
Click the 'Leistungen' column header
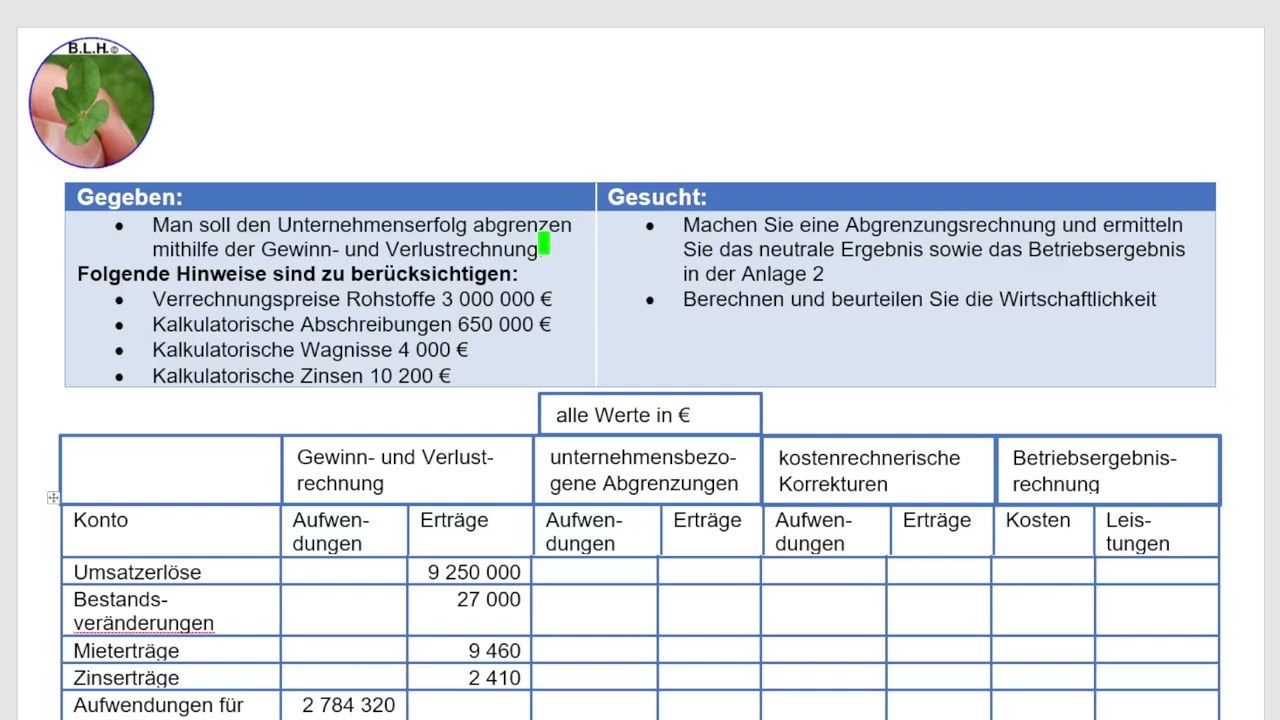[x=1138, y=532]
